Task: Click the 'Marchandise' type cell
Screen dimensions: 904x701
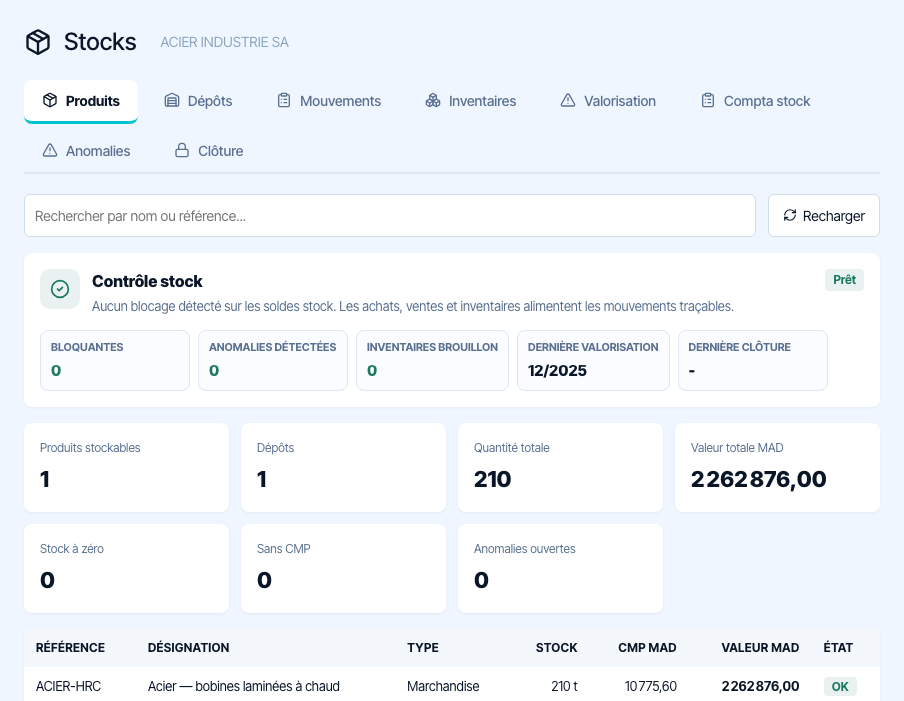Action: (443, 686)
